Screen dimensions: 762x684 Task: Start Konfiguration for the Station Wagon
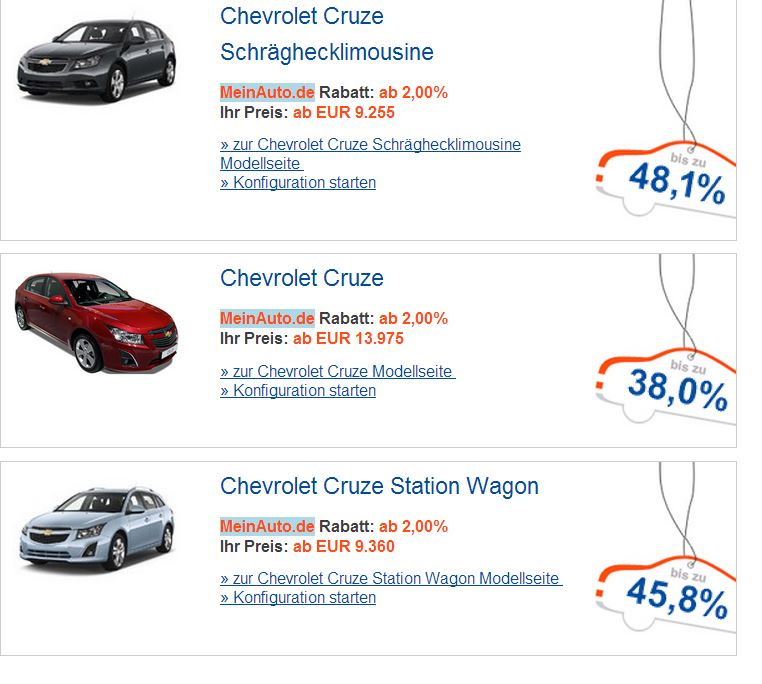(298, 598)
